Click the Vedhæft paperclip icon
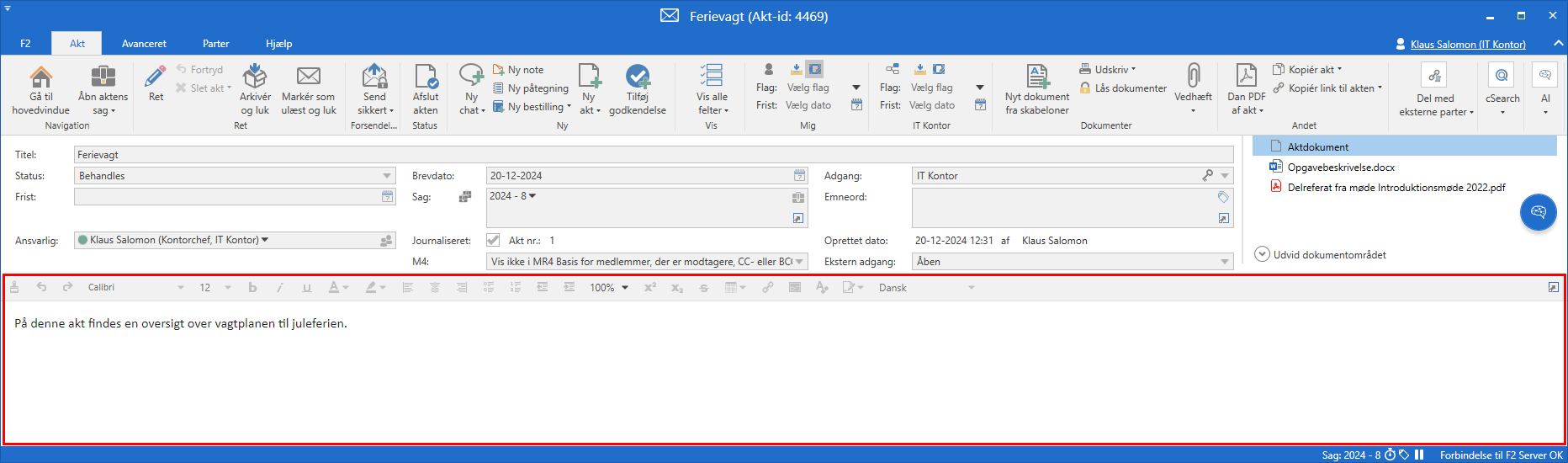This screenshot has height=463, width=1568. [x=1193, y=76]
